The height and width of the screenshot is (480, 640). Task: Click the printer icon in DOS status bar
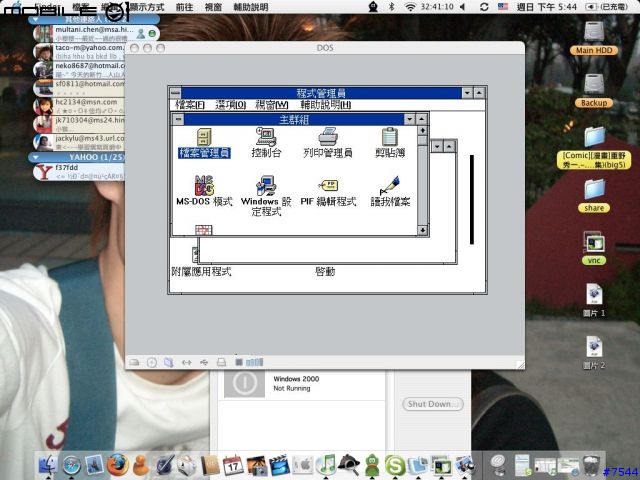[221, 362]
